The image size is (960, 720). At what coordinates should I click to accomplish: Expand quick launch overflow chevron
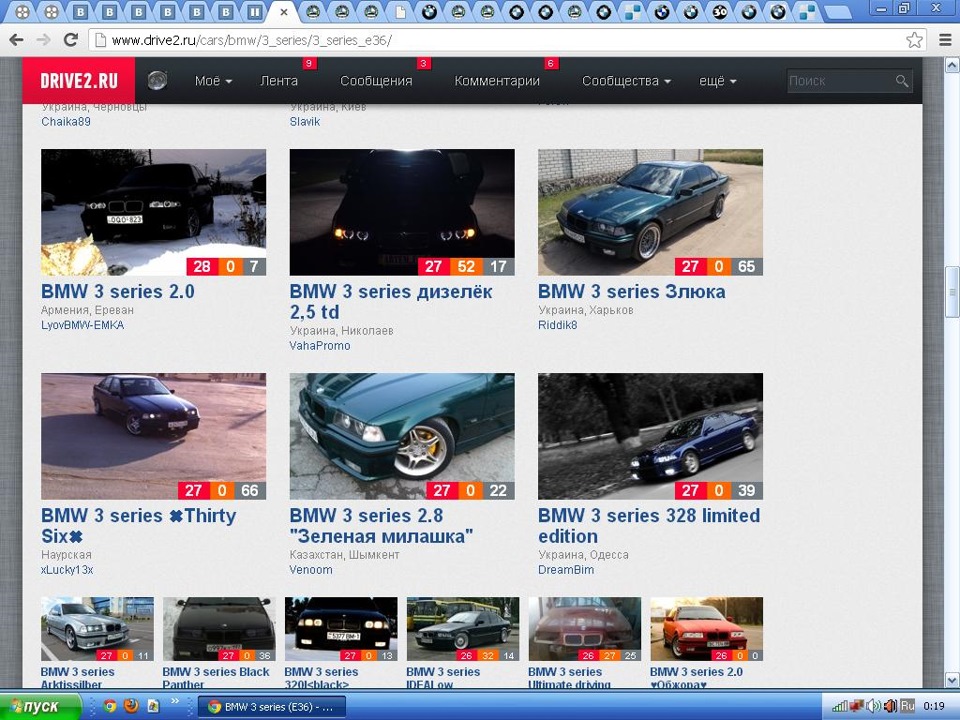click(x=174, y=701)
